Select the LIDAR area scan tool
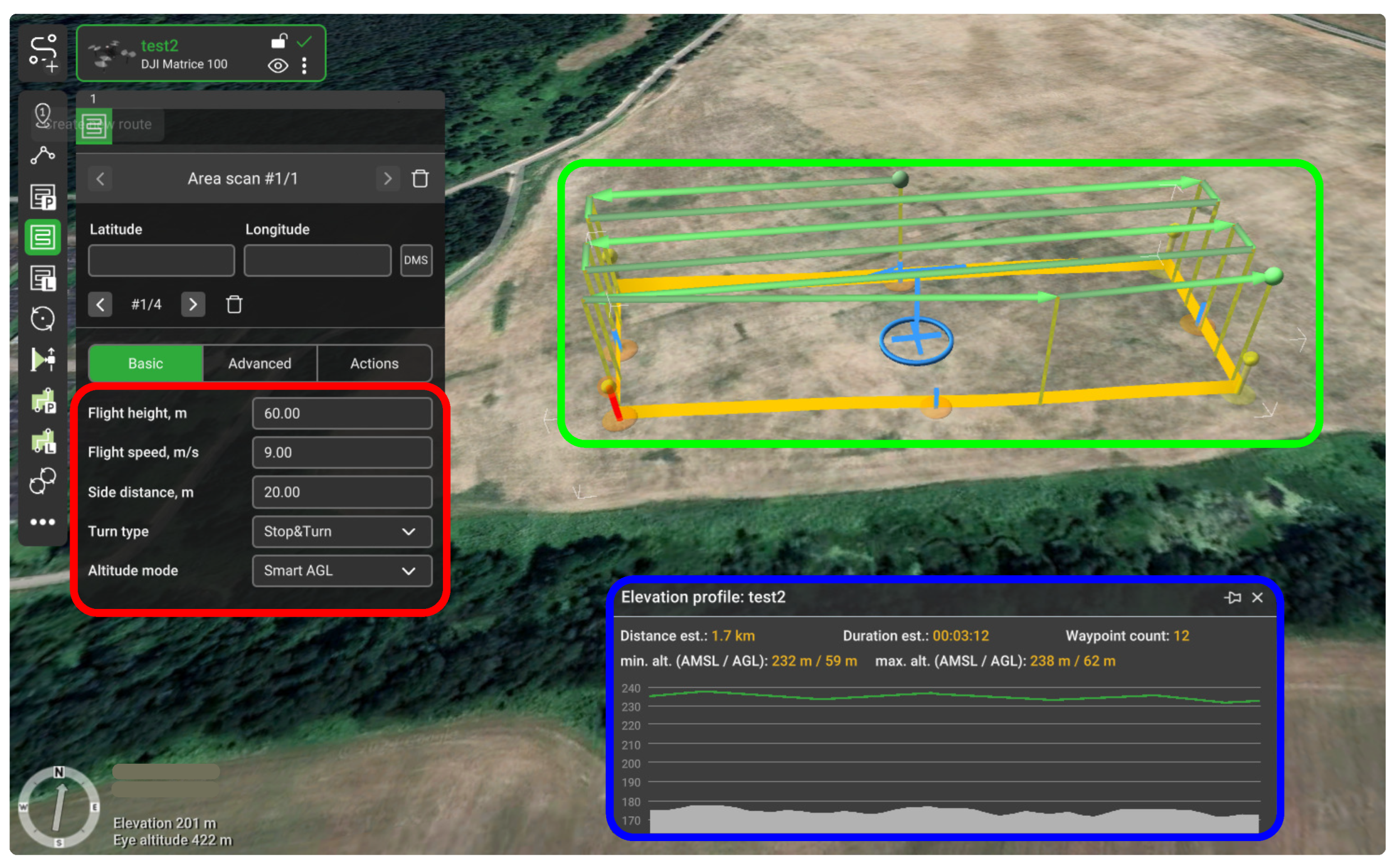Viewport: 1399px width, 868px height. 43,279
